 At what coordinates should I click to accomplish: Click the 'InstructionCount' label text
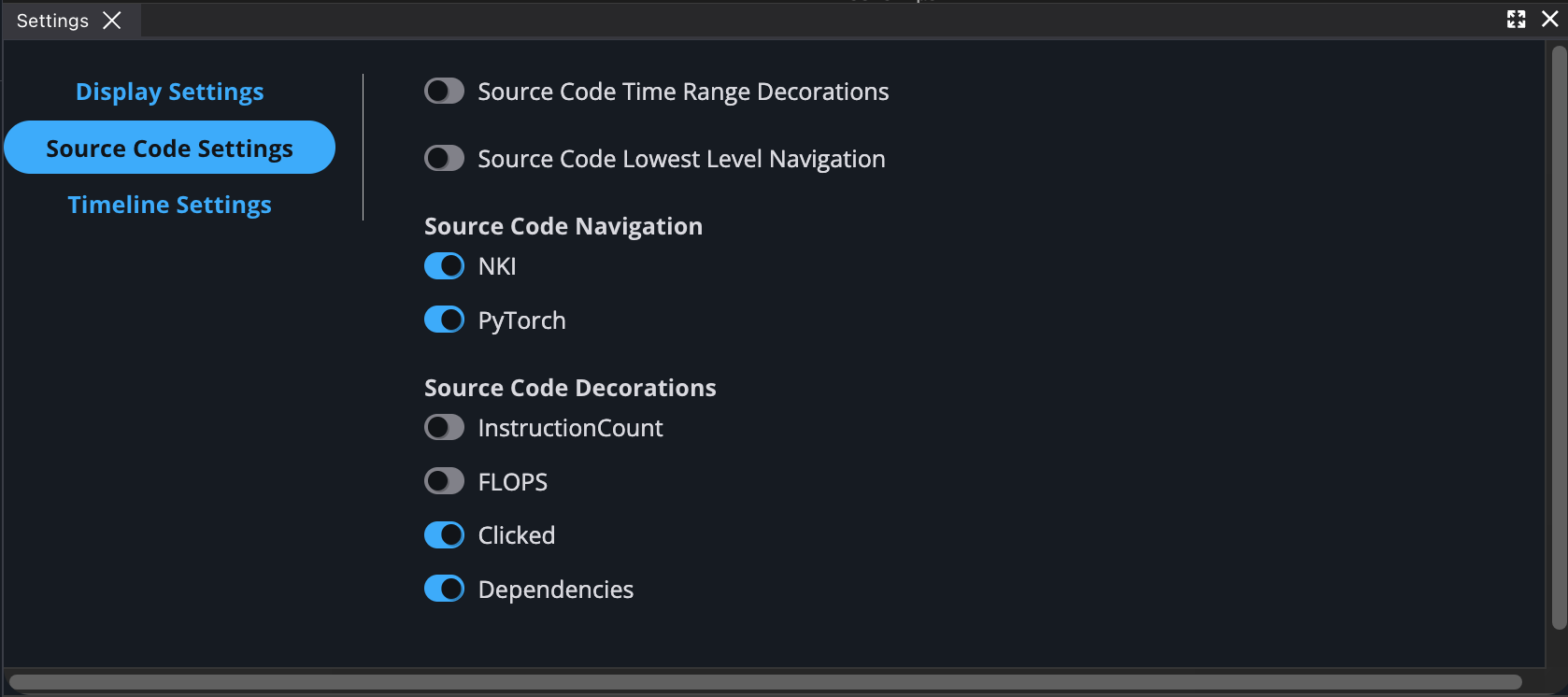click(570, 428)
